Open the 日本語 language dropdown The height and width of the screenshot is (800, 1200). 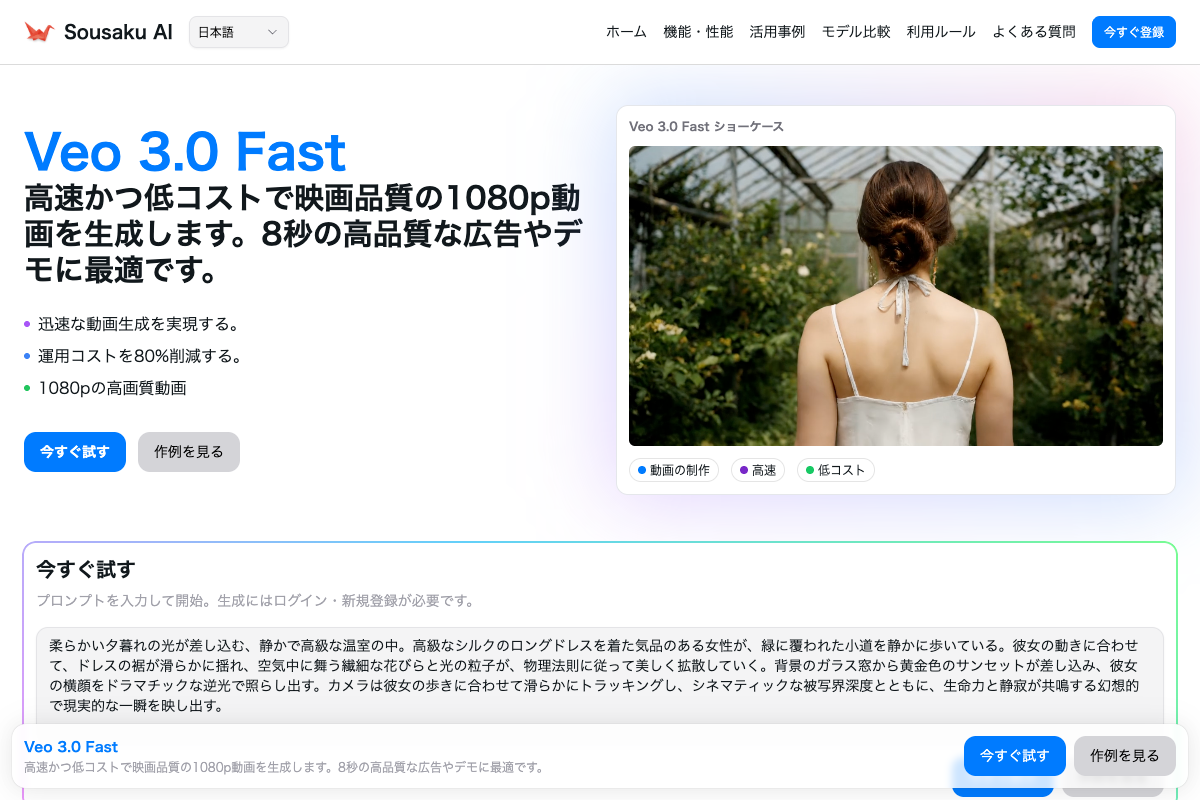pos(238,32)
